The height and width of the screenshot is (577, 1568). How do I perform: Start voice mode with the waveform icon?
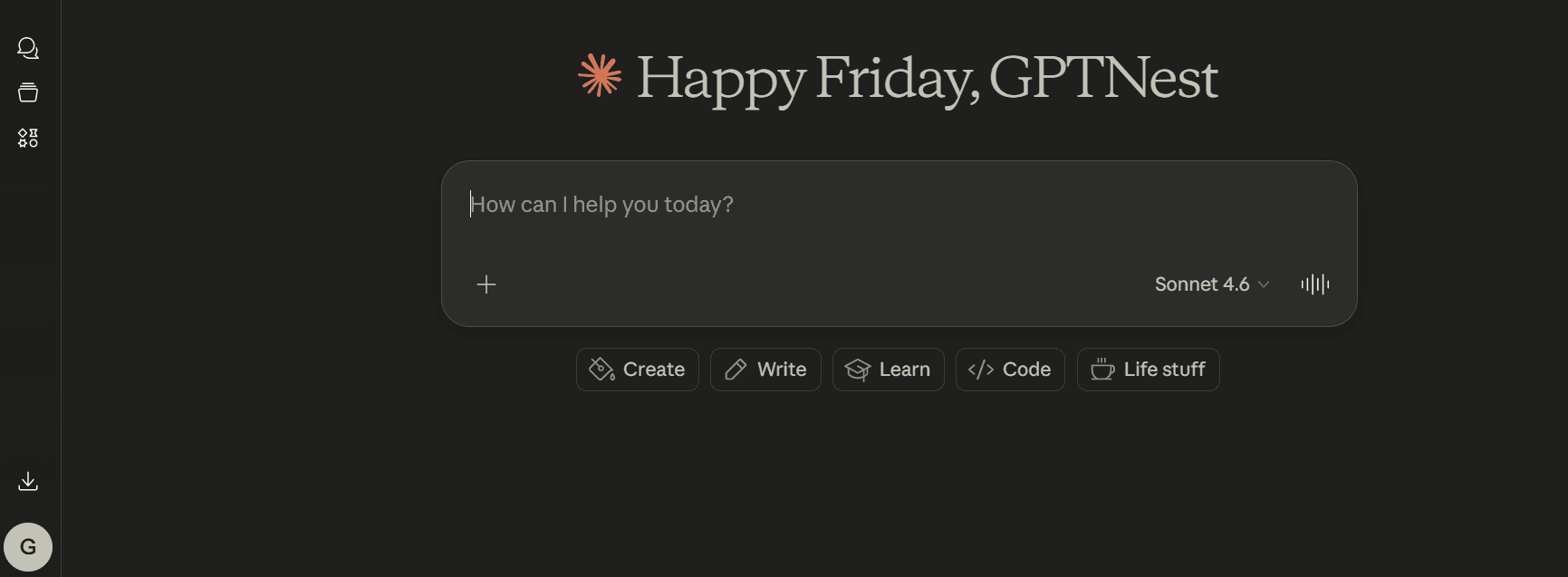(x=1314, y=284)
